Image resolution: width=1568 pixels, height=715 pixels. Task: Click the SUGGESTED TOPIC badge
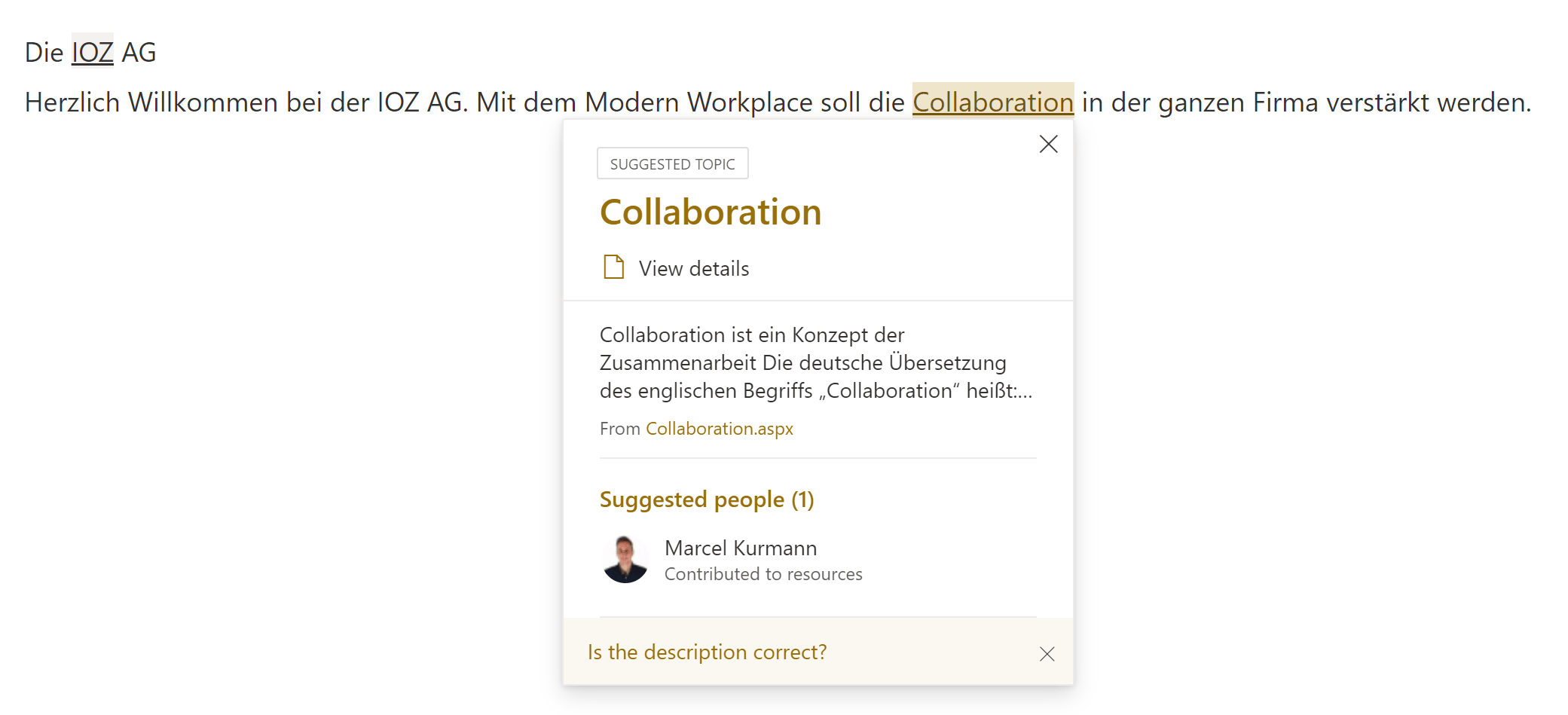672,163
